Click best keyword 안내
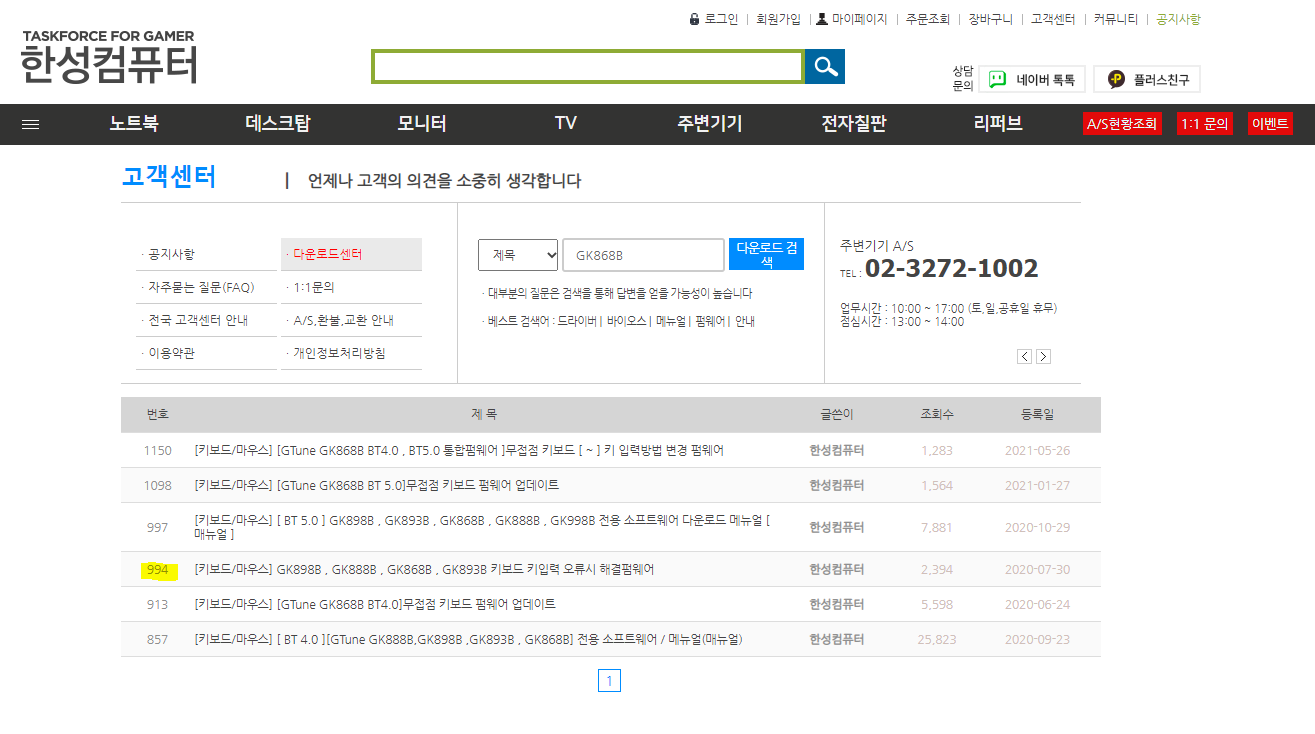1315x734 pixels. (x=745, y=321)
